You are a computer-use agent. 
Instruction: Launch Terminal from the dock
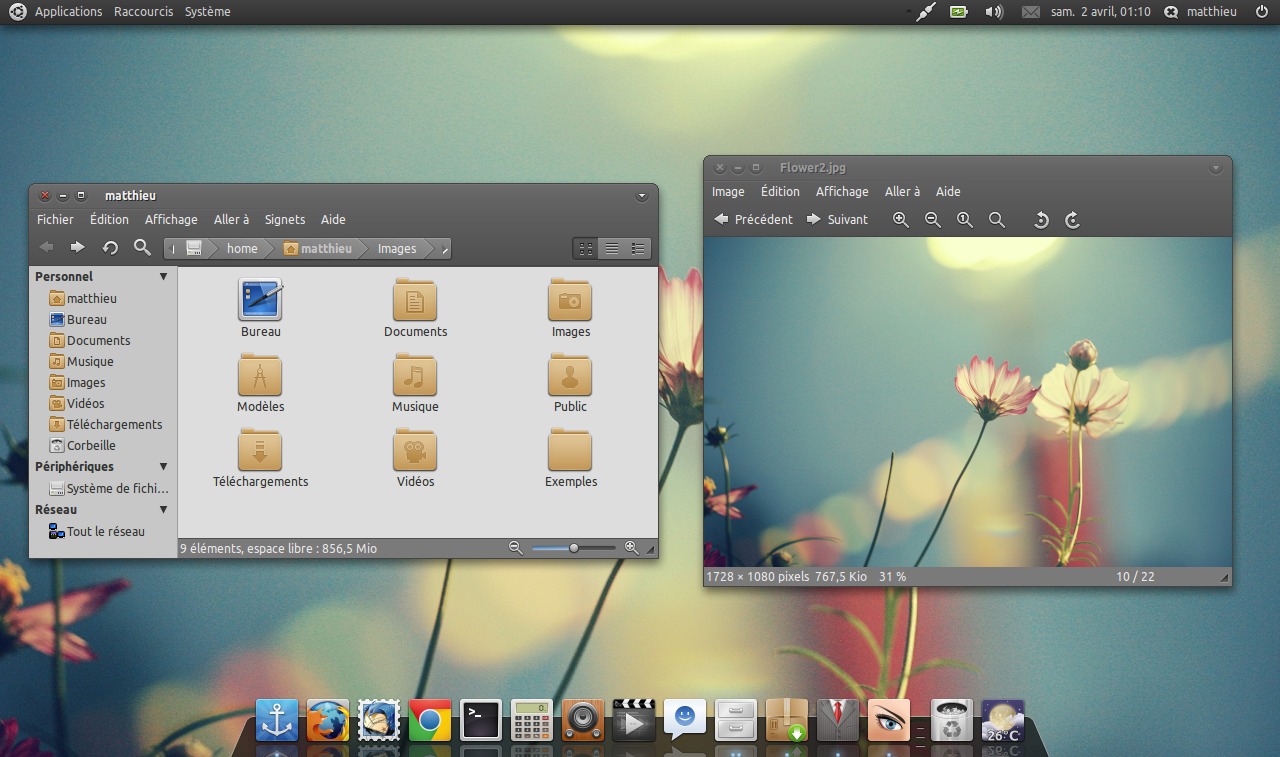481,720
